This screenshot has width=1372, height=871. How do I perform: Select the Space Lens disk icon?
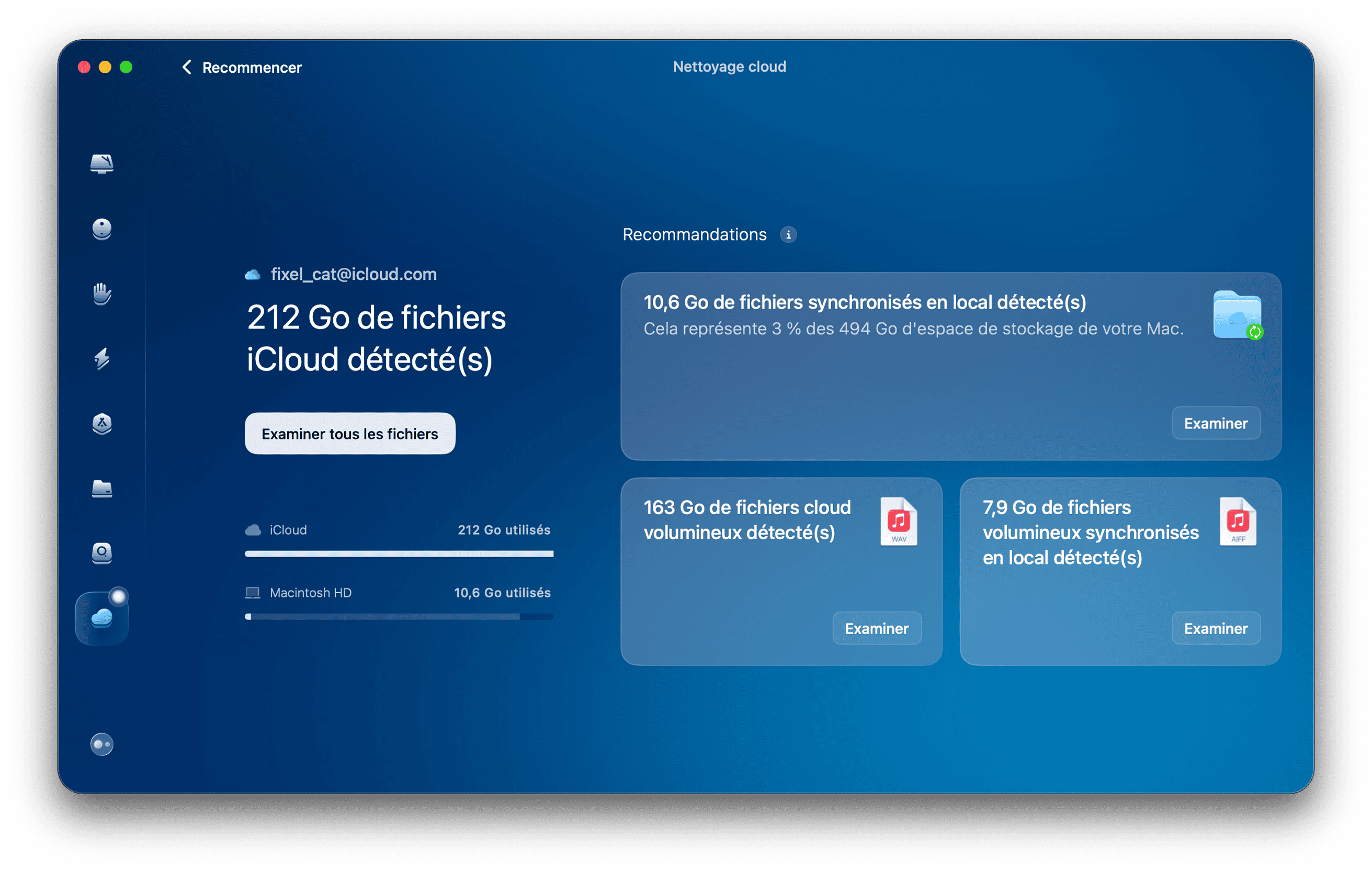tap(101, 553)
